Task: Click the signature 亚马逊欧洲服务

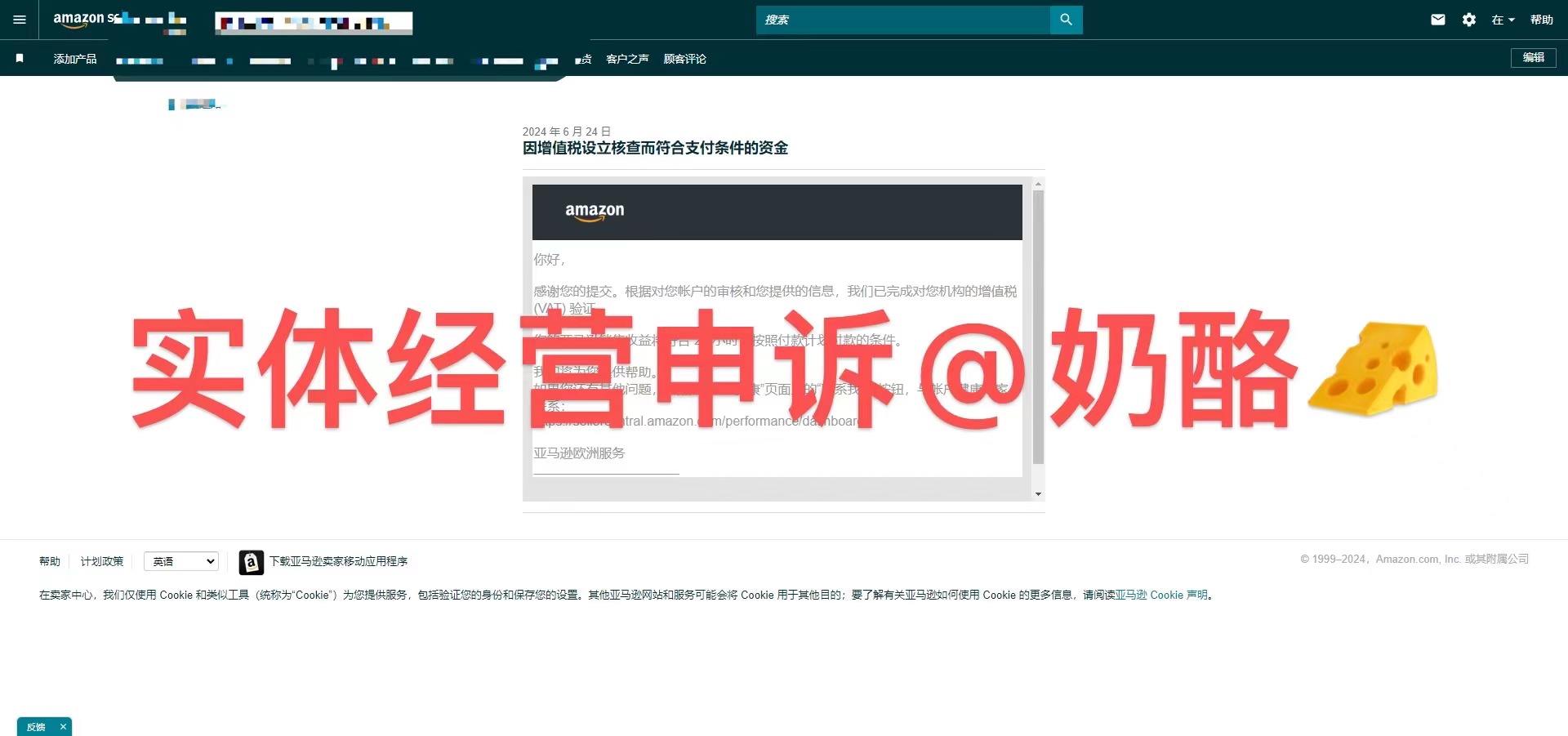Action: 579,453
